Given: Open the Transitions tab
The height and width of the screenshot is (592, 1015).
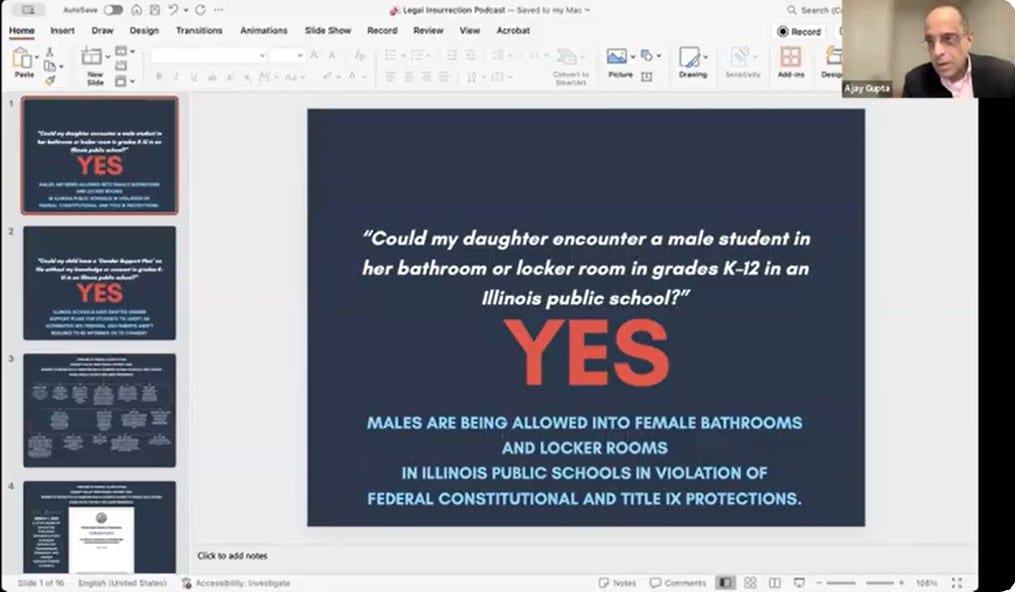Looking at the screenshot, I should coord(199,31).
